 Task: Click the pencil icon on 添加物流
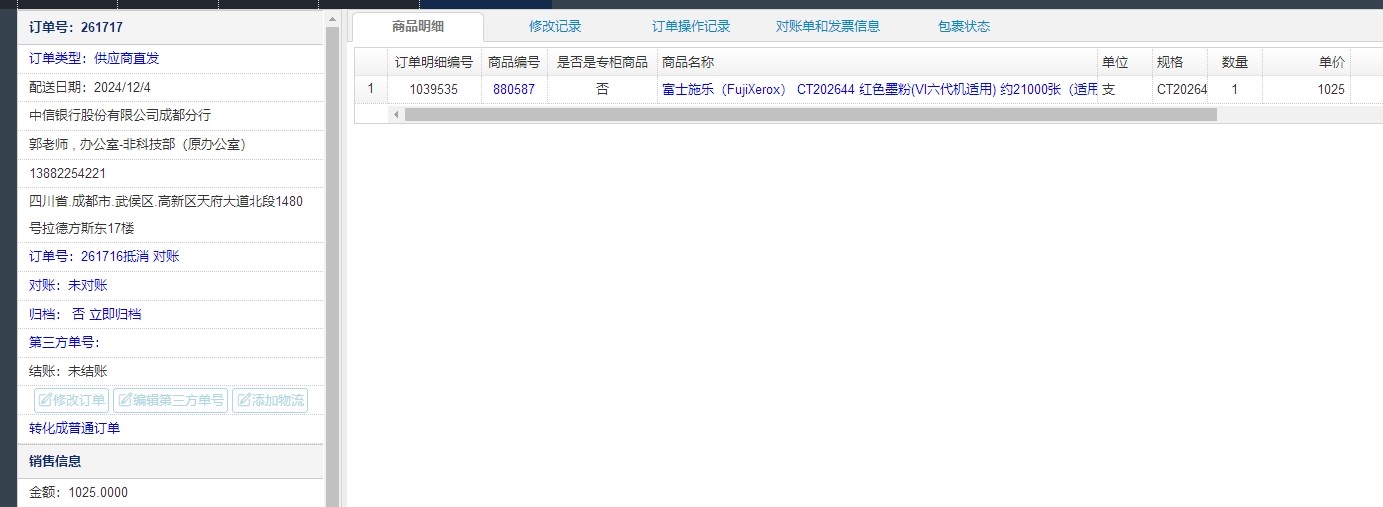(x=244, y=400)
